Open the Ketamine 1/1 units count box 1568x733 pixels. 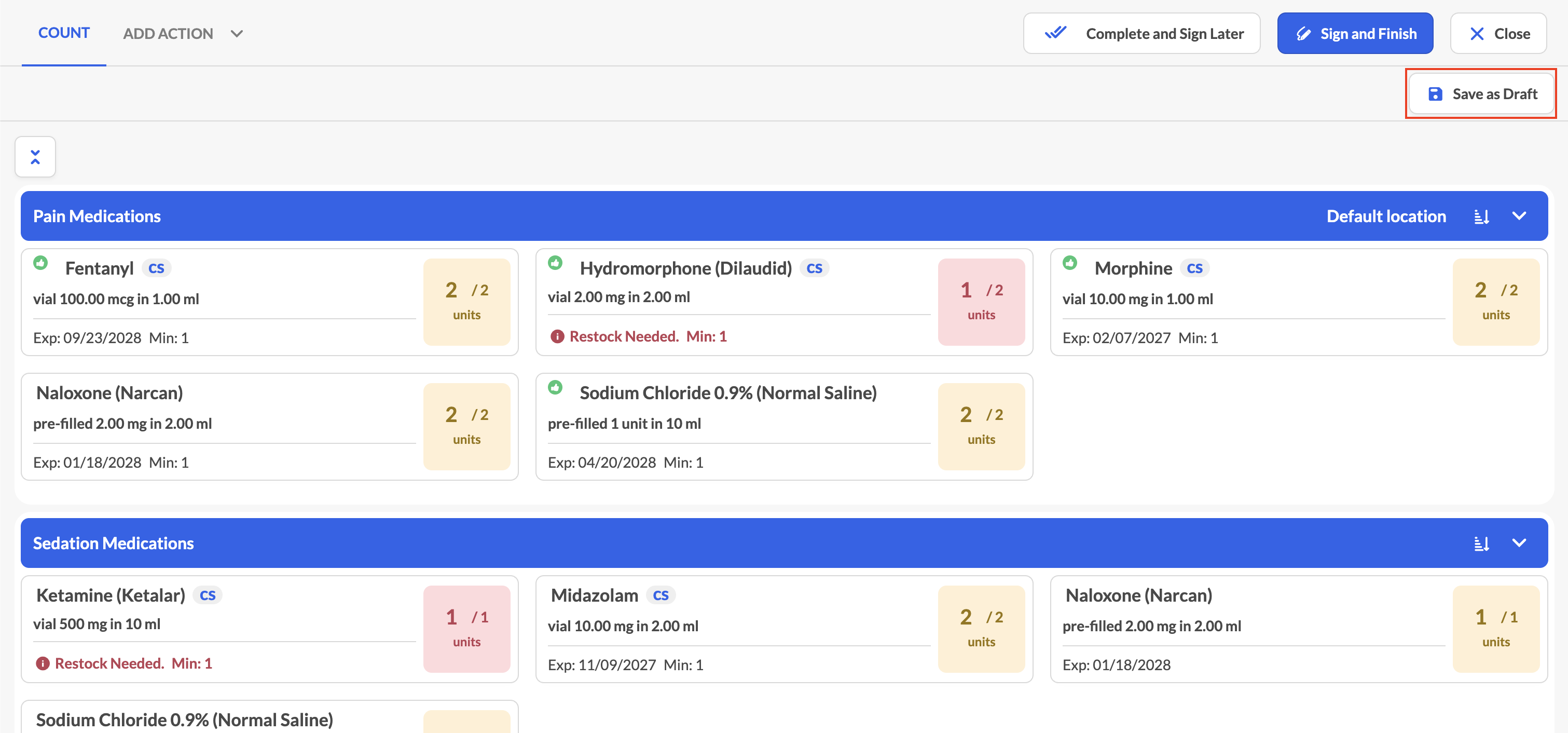pyautogui.click(x=467, y=629)
